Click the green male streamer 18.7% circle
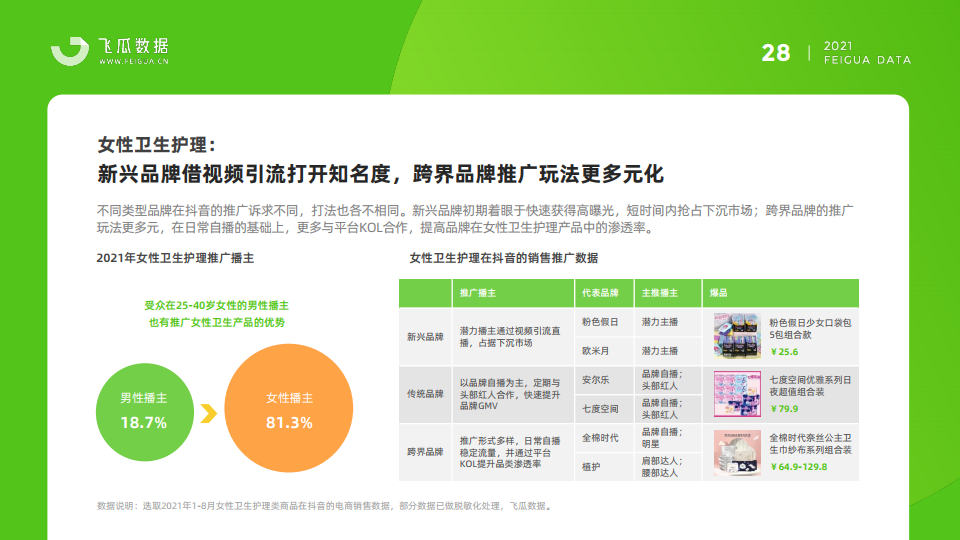Viewport: 960px width, 540px height. click(x=143, y=411)
